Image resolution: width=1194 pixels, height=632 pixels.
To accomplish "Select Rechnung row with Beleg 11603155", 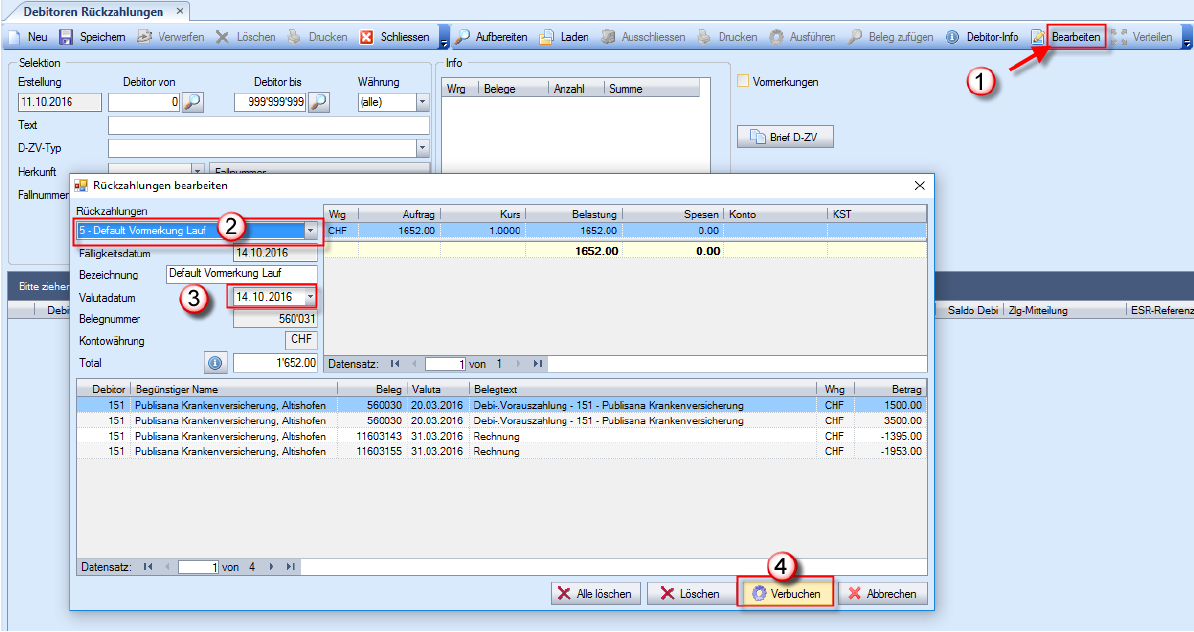I will point(502,452).
